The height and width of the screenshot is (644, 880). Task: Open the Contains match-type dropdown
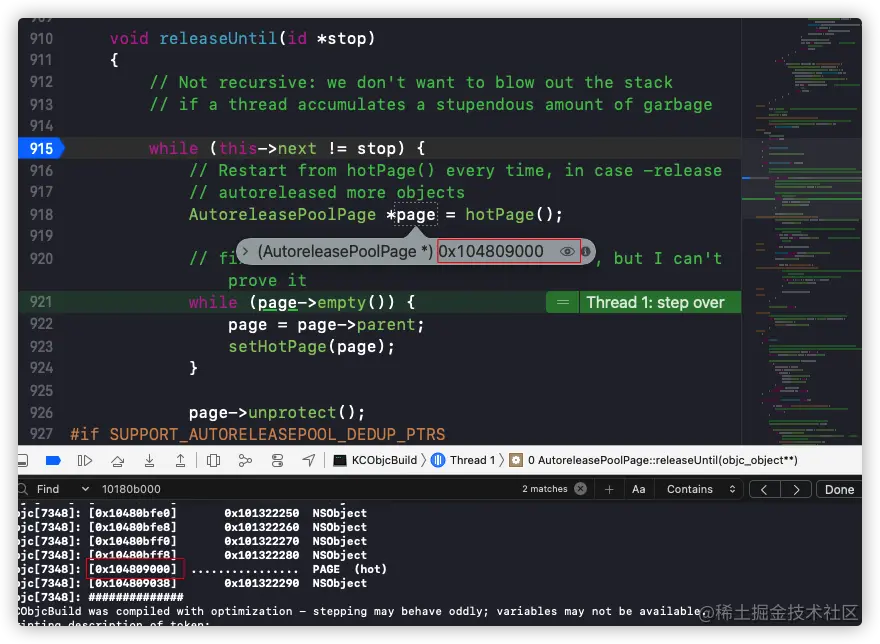[701, 489]
